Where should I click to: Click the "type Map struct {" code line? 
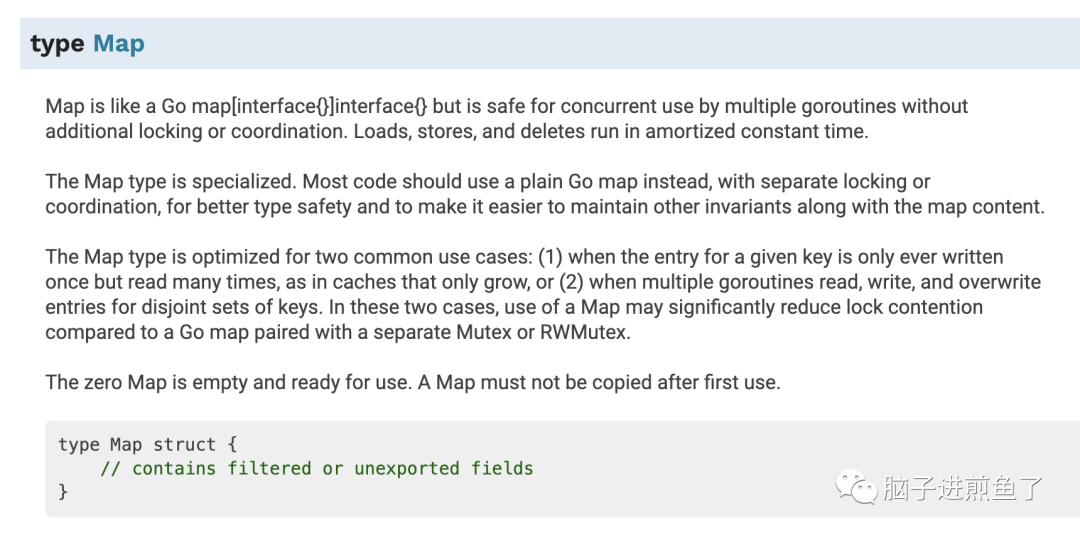click(x=147, y=444)
